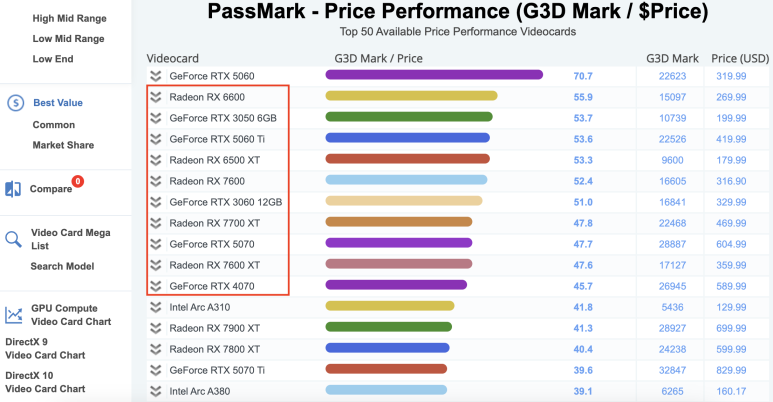773x402 pixels.
Task: Open Market Share sidebar item
Action: coord(63,145)
